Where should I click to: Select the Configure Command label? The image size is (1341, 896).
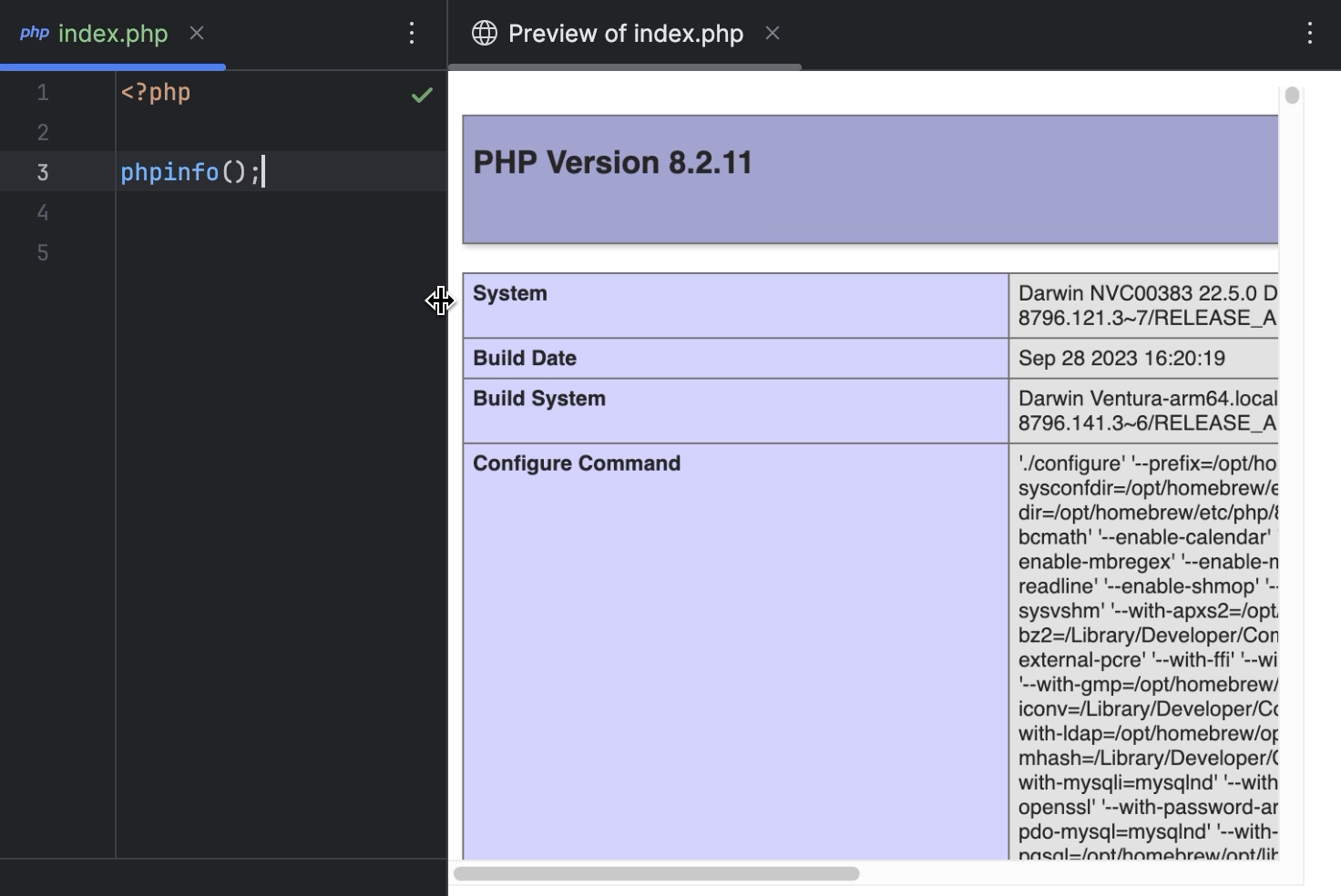coord(576,463)
